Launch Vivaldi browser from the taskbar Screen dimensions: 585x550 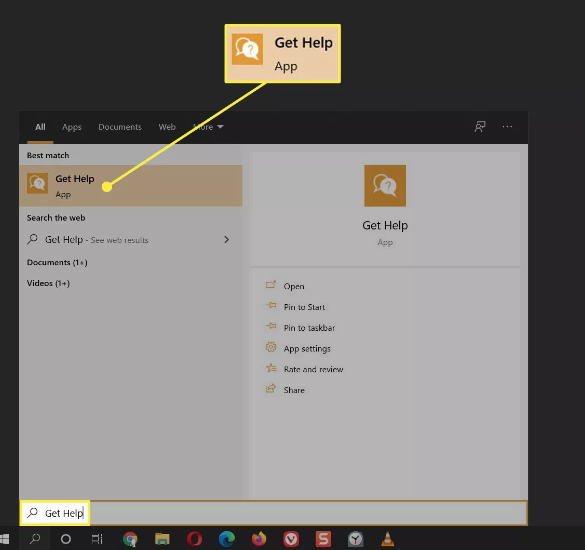pyautogui.click(x=291, y=539)
